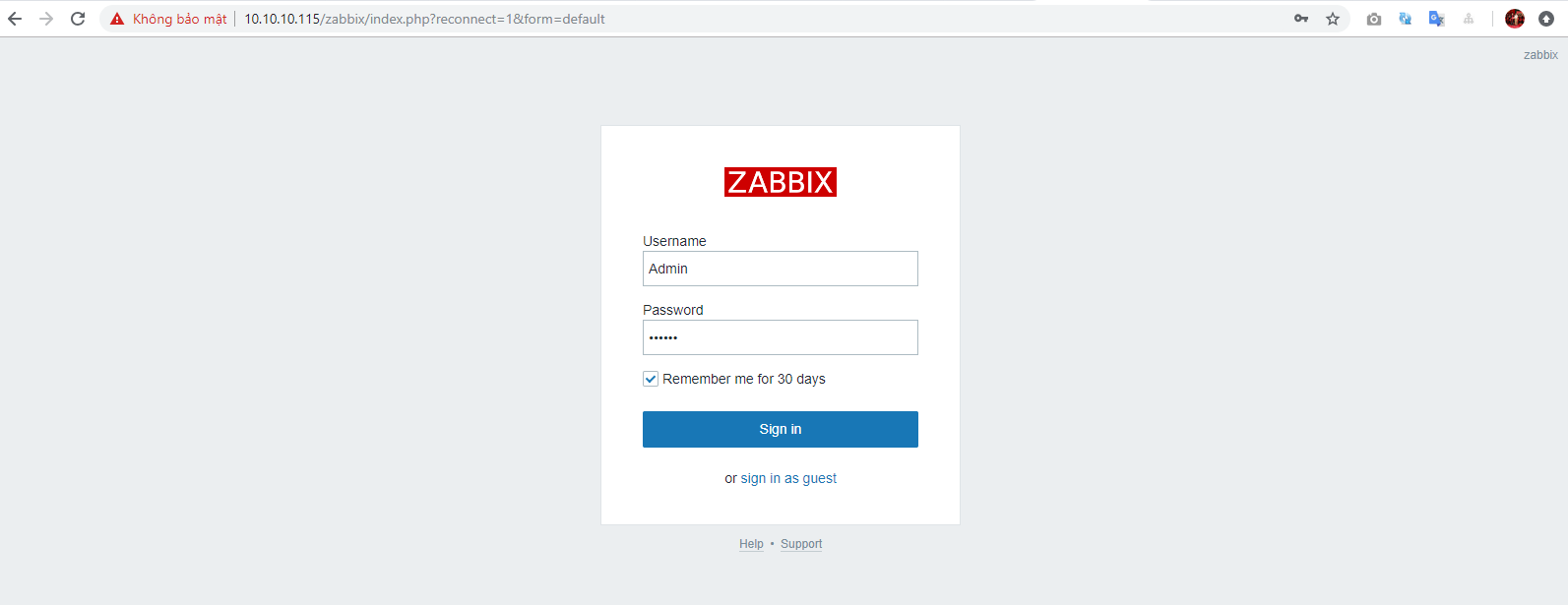Click the camera screenshot extension icon
Image resolution: width=1568 pixels, height=605 pixels.
click(1374, 19)
